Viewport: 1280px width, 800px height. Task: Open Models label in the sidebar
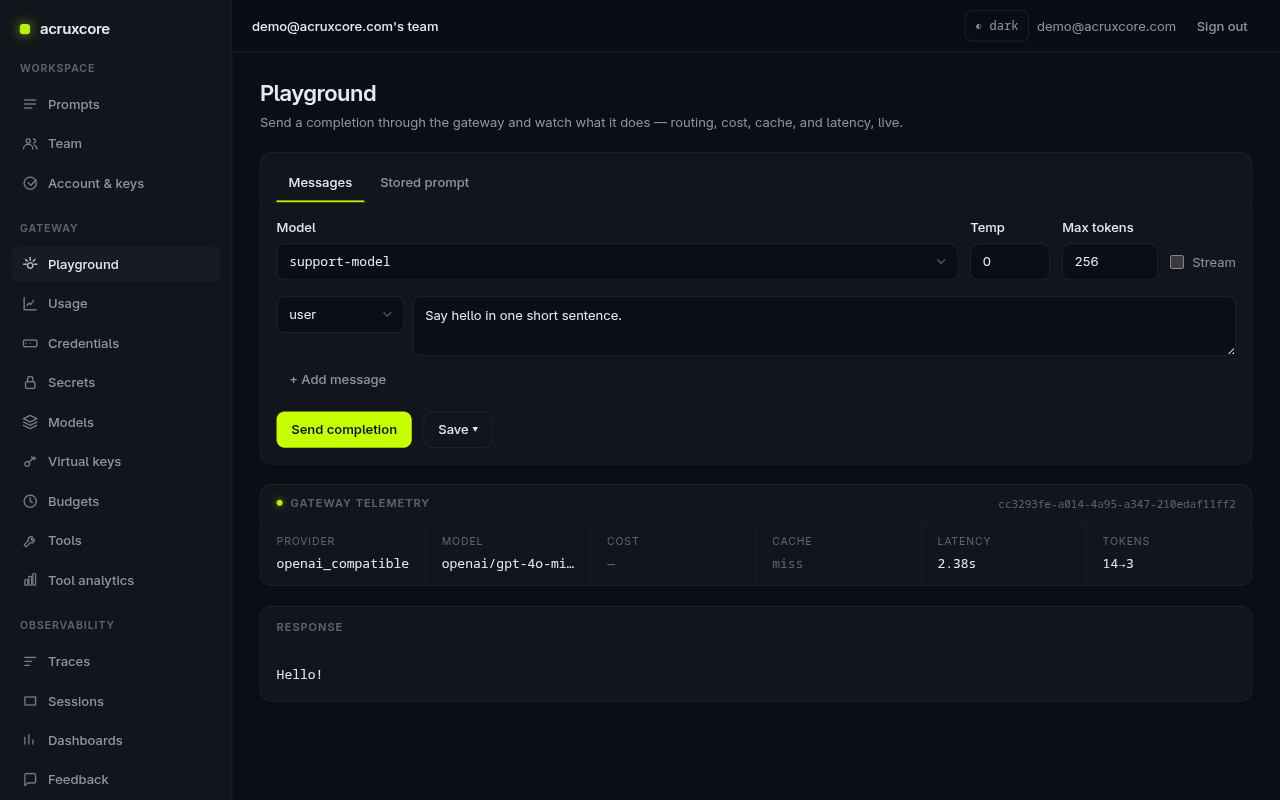71,422
